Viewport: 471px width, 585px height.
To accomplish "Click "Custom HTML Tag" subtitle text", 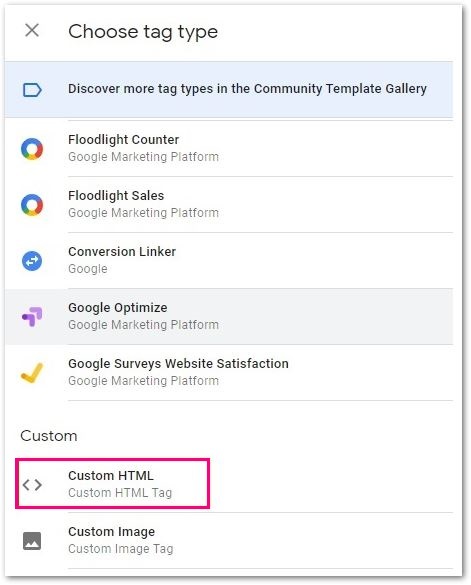I will pos(120,493).
